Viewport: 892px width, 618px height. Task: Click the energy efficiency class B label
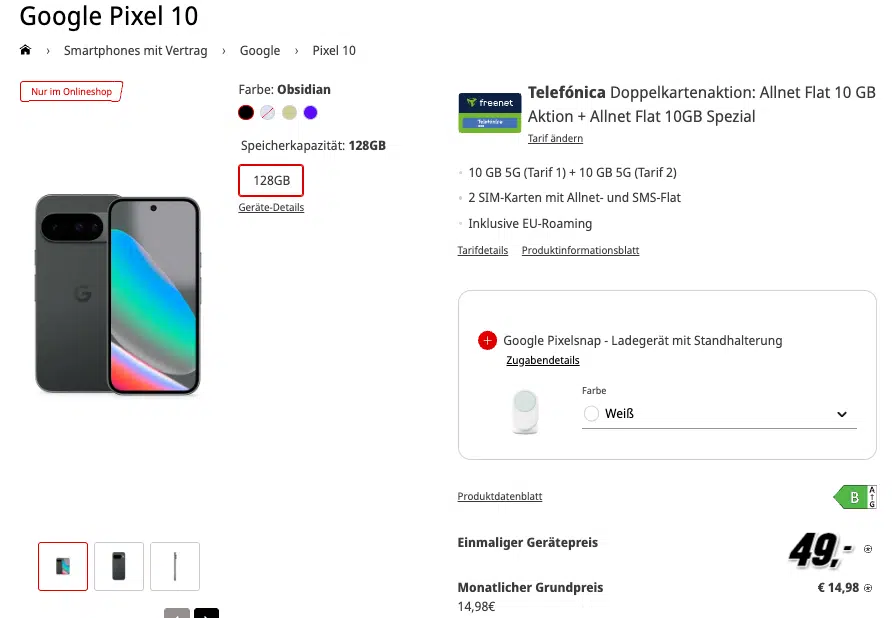[x=853, y=497]
